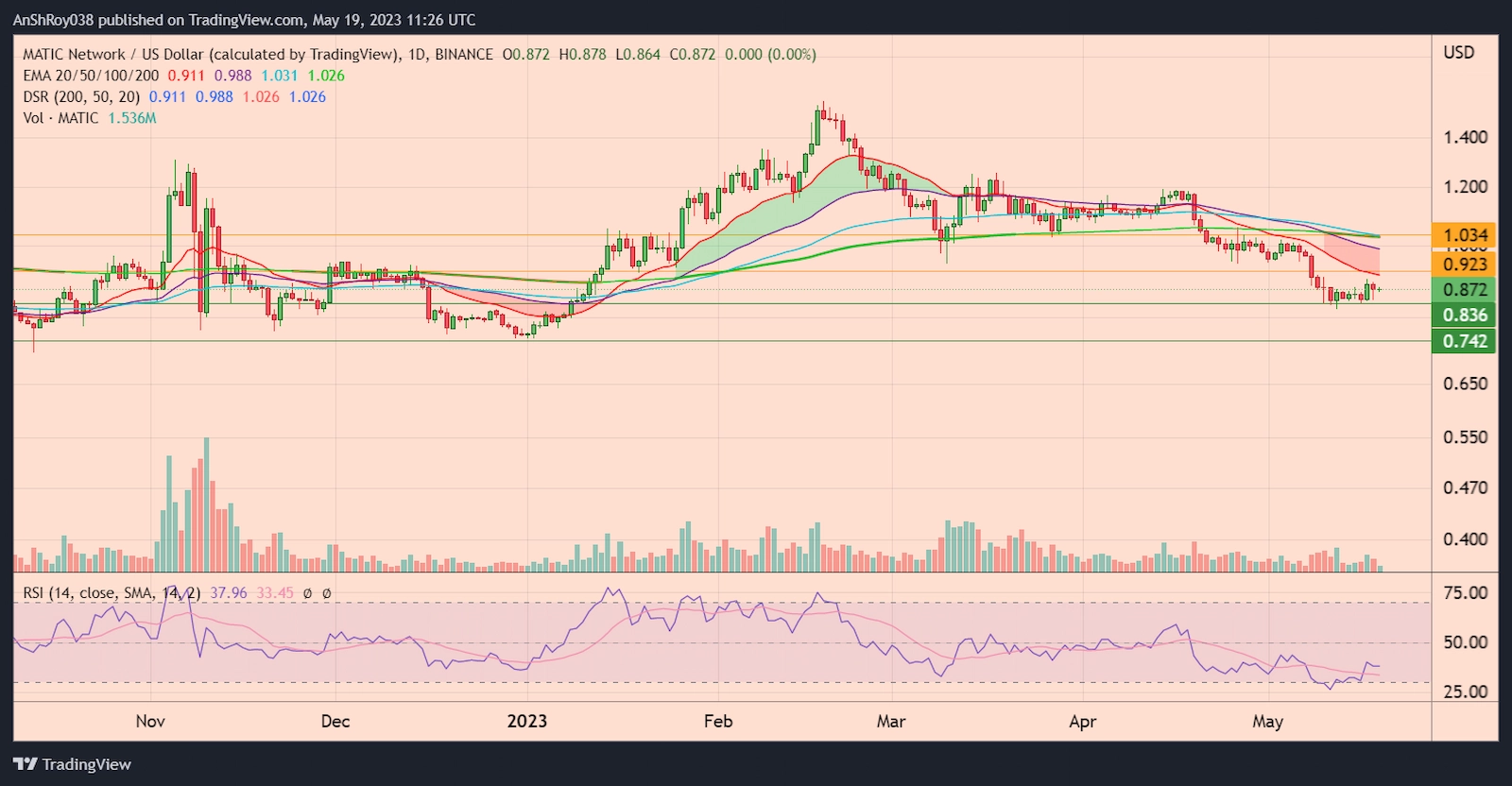Click the green 0.742 support level tag
The image size is (1512, 786).
pyautogui.click(x=1464, y=341)
